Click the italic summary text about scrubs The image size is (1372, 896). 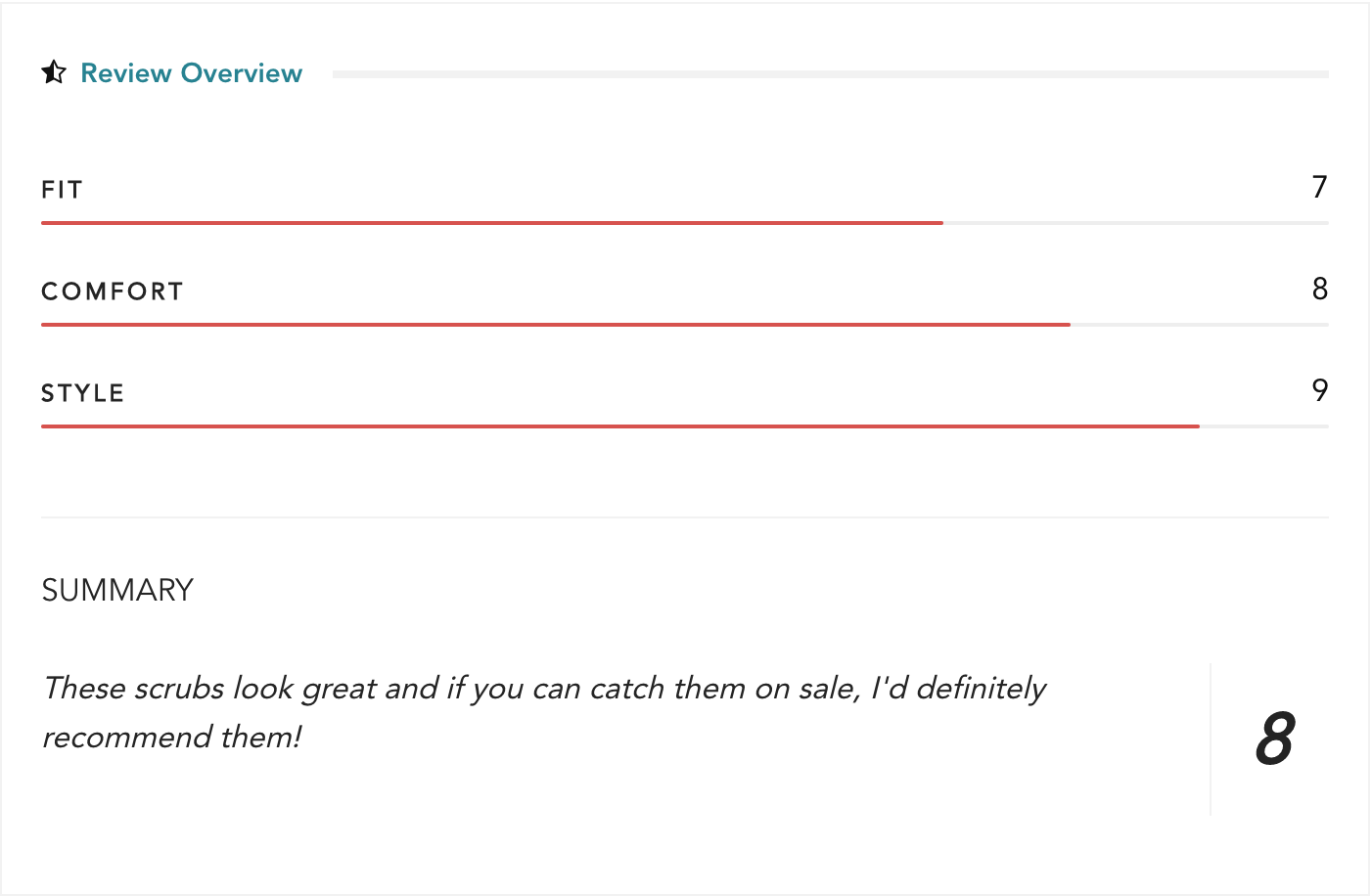544,712
